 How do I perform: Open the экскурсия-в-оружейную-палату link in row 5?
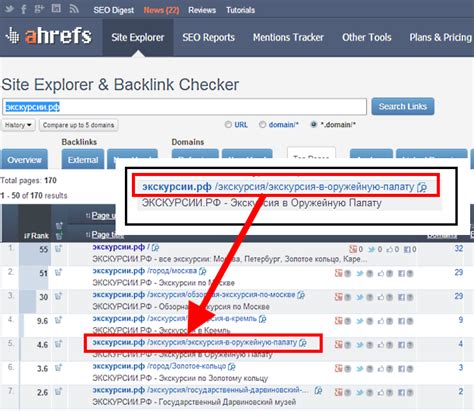[194, 342]
